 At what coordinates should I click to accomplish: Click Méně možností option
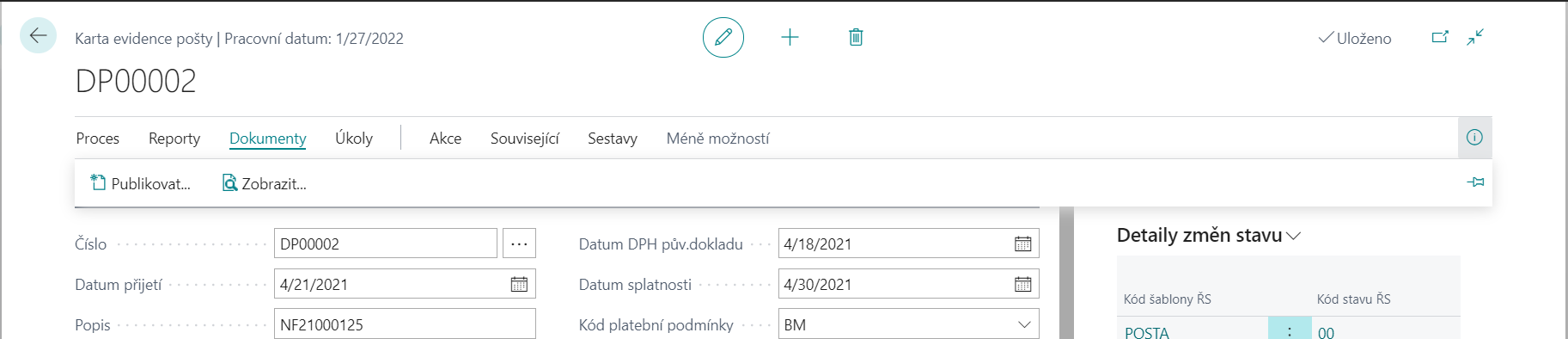click(718, 139)
